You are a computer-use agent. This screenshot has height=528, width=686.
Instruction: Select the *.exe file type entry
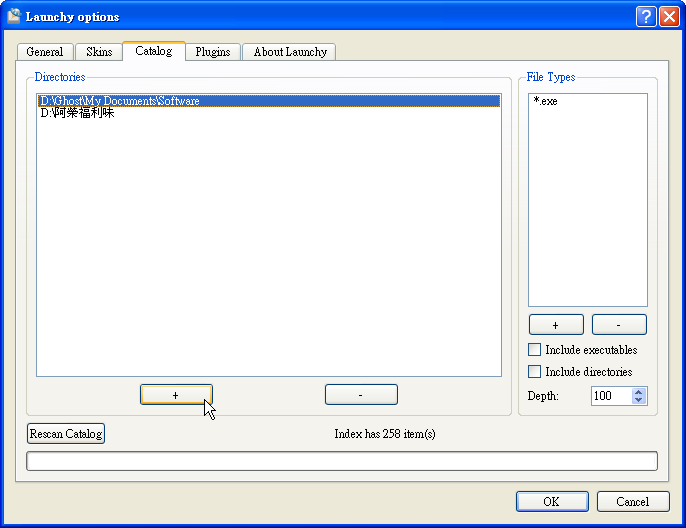tap(588, 101)
